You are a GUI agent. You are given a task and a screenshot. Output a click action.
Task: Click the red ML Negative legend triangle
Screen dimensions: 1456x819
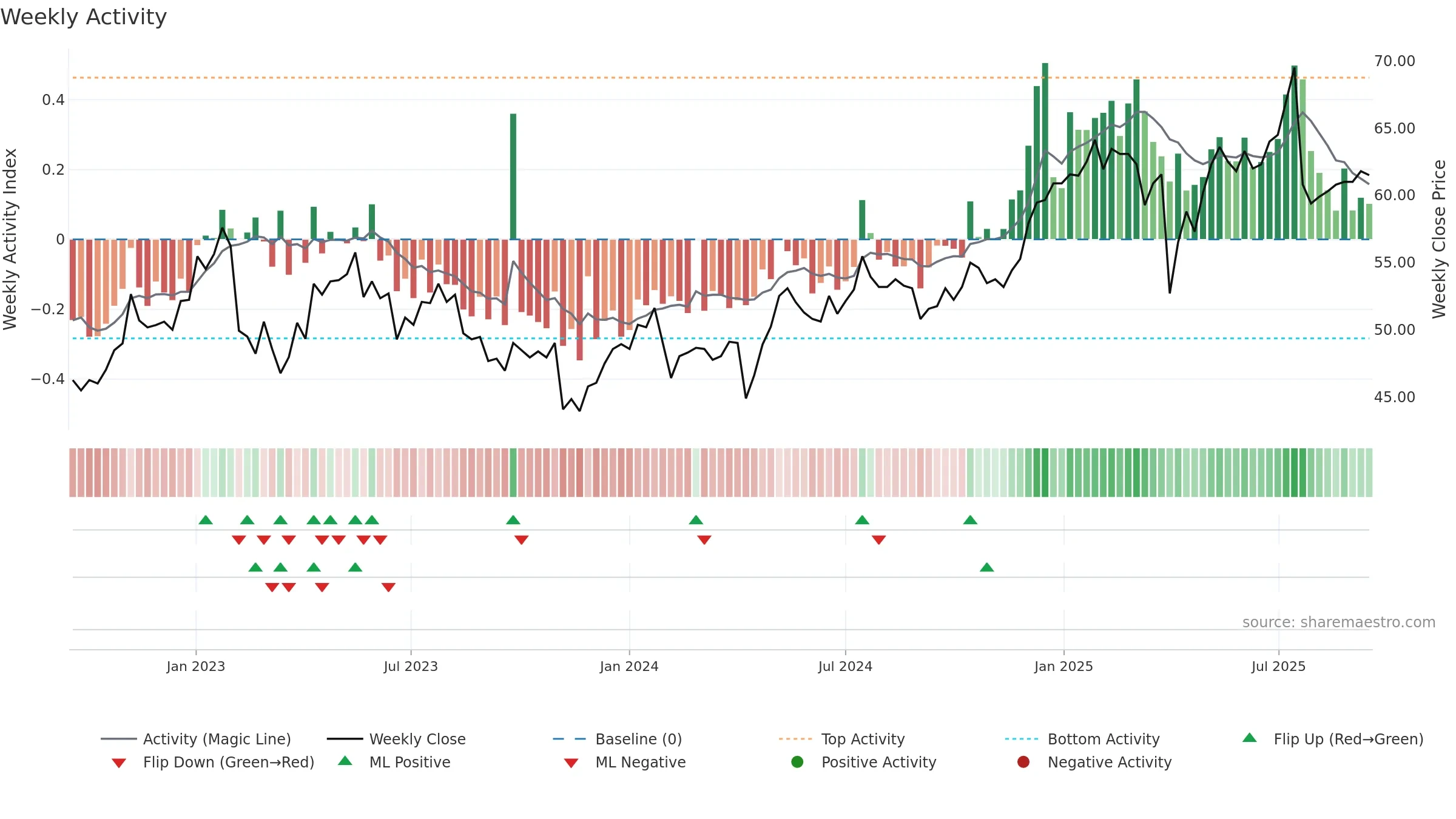tap(571, 763)
